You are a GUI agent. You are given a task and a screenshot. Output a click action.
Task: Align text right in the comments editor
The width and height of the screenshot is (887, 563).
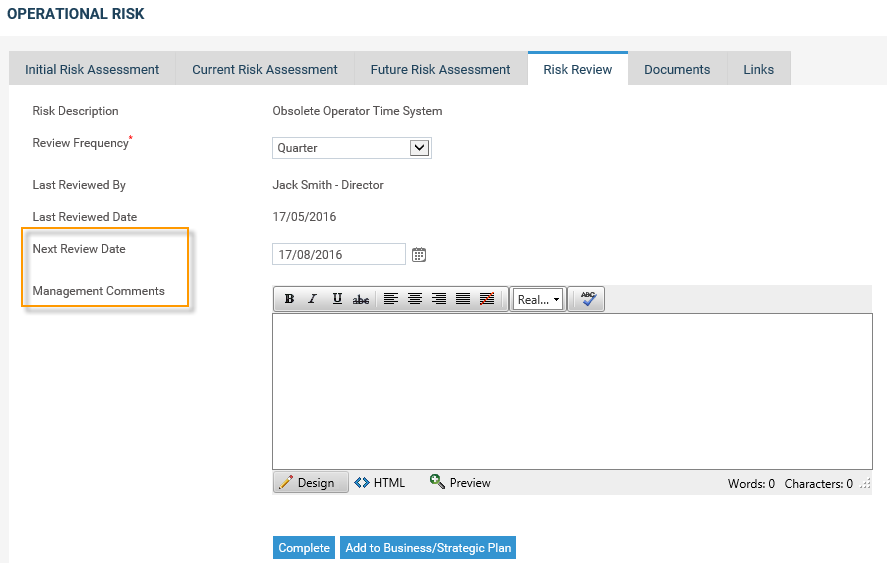(439, 299)
